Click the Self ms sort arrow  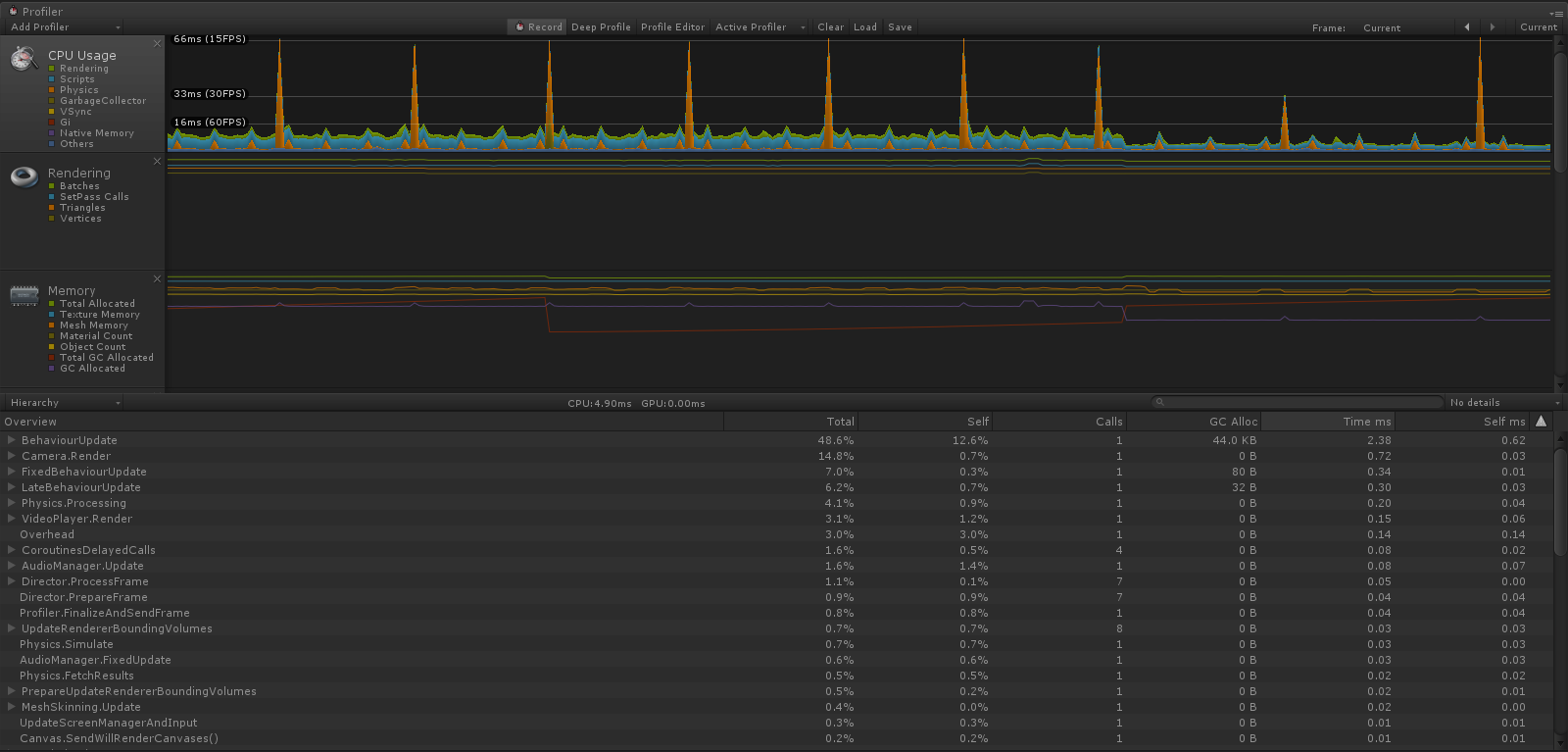[1541, 421]
